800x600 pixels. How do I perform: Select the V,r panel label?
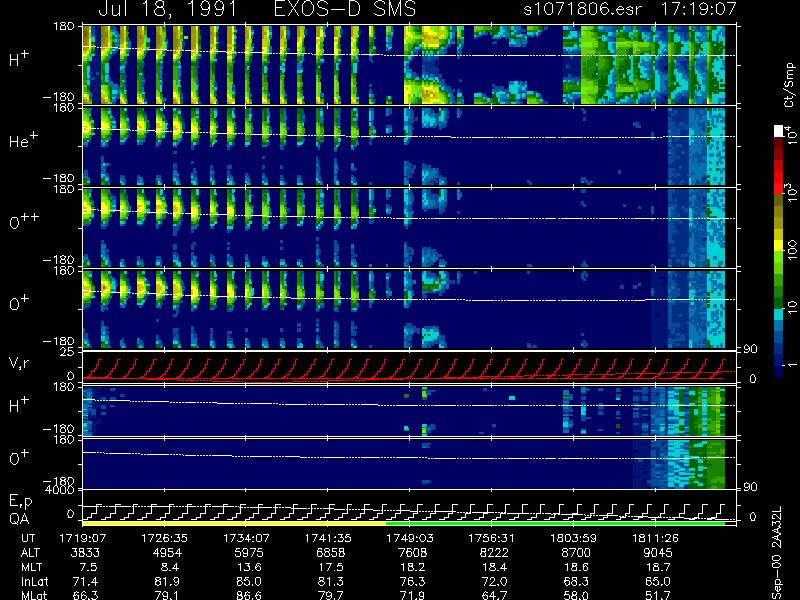coord(19,363)
